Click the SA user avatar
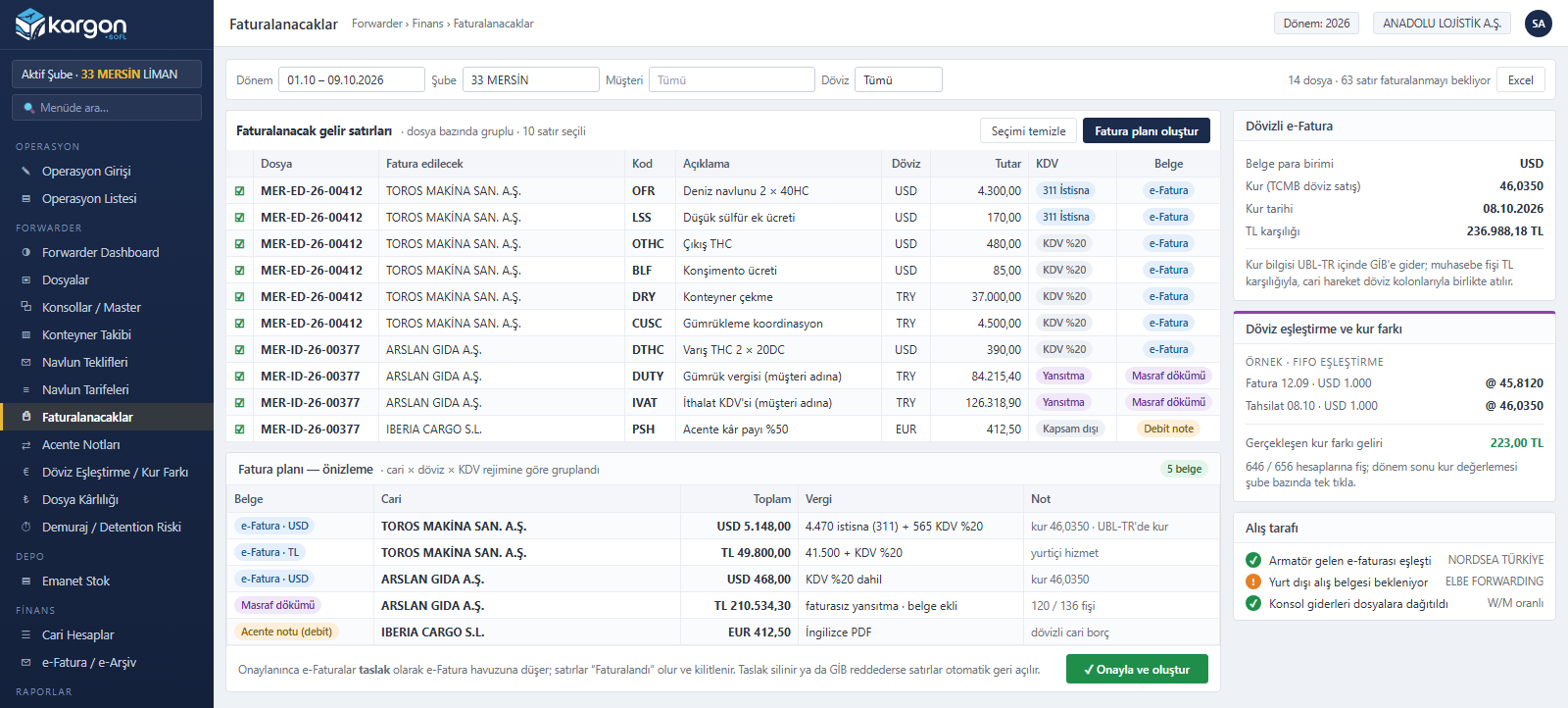 (x=1539, y=24)
